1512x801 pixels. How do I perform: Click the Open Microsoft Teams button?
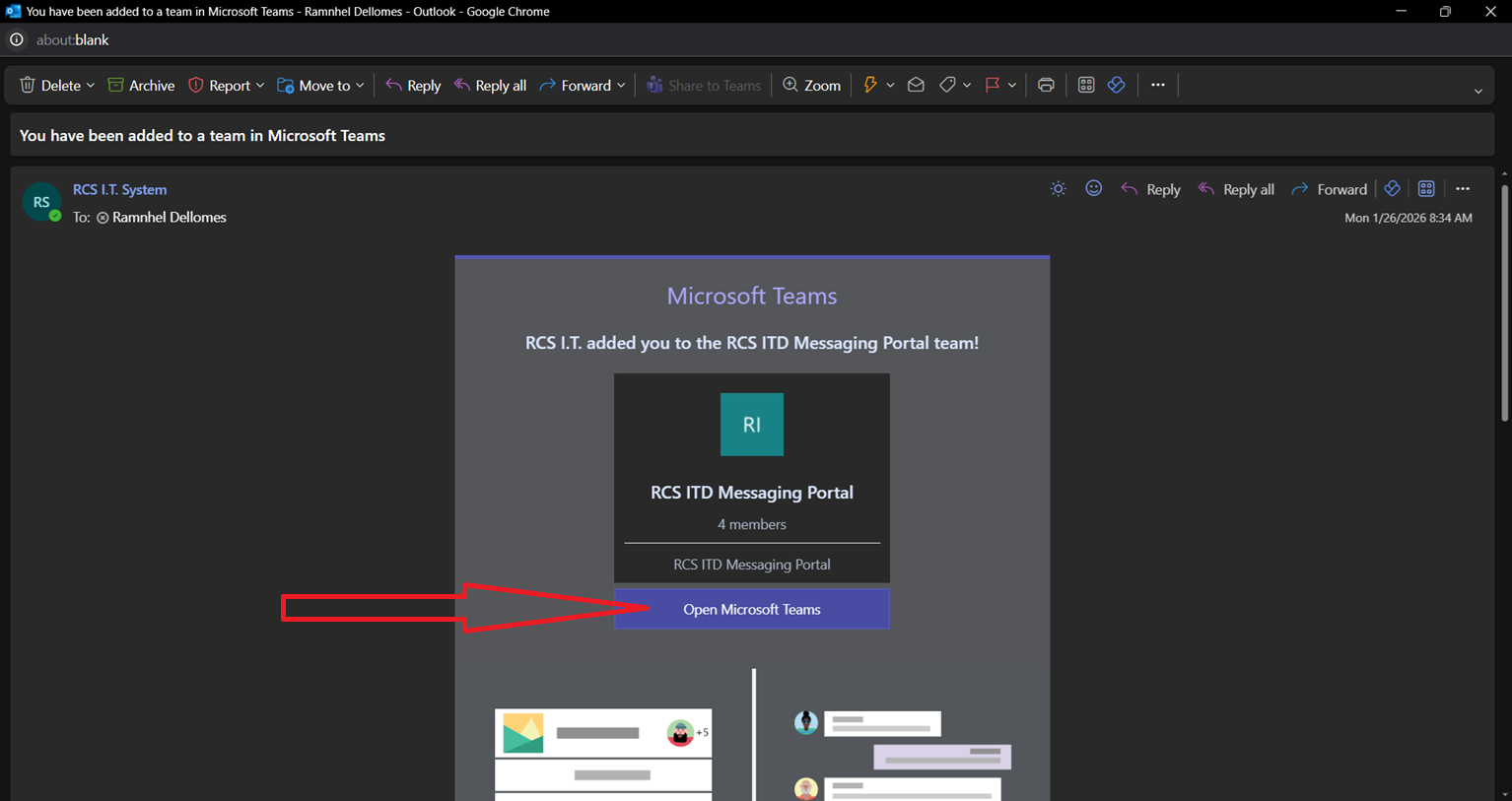(x=752, y=609)
